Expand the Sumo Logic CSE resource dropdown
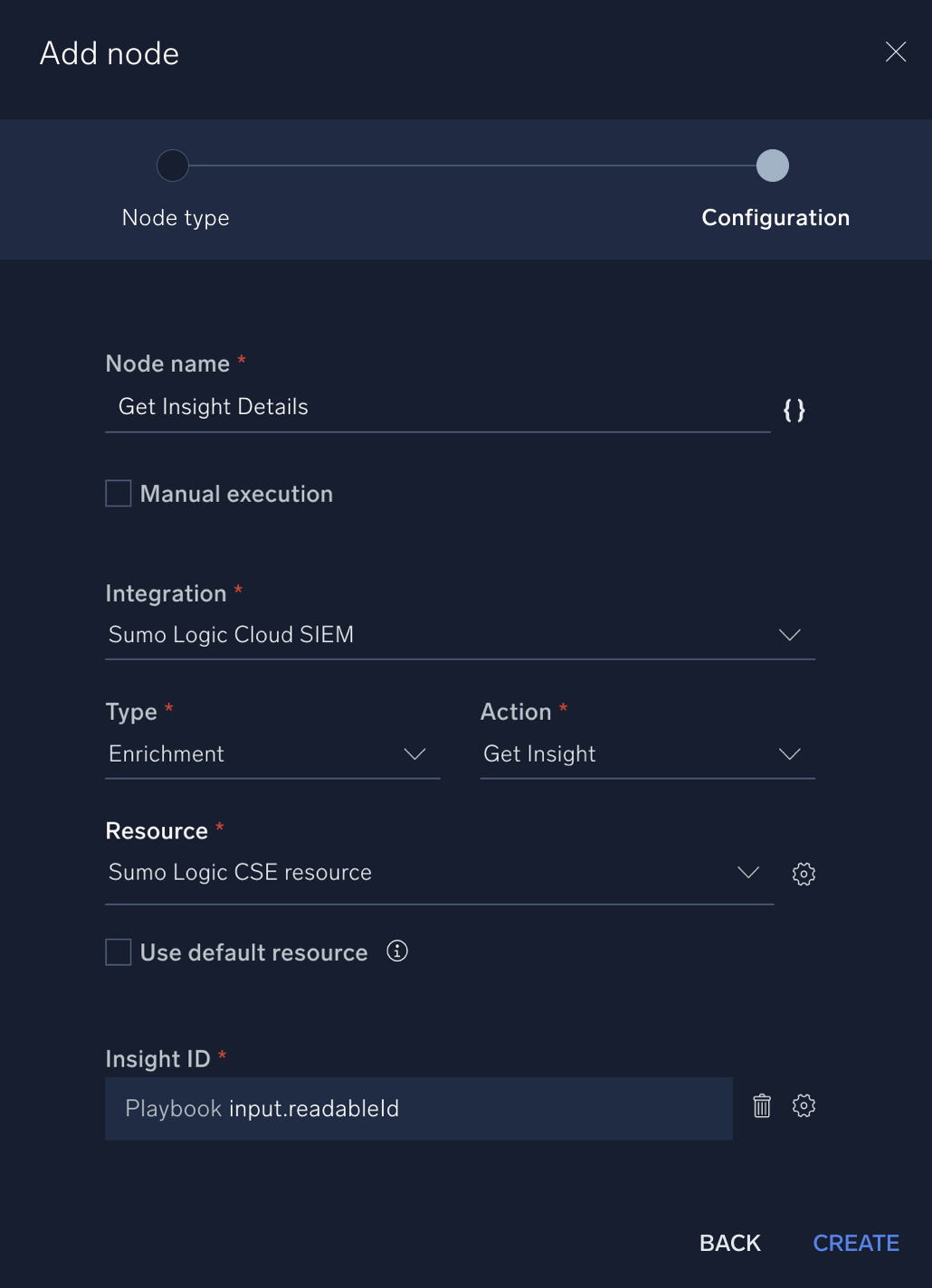This screenshot has width=932, height=1288. pyautogui.click(x=747, y=872)
